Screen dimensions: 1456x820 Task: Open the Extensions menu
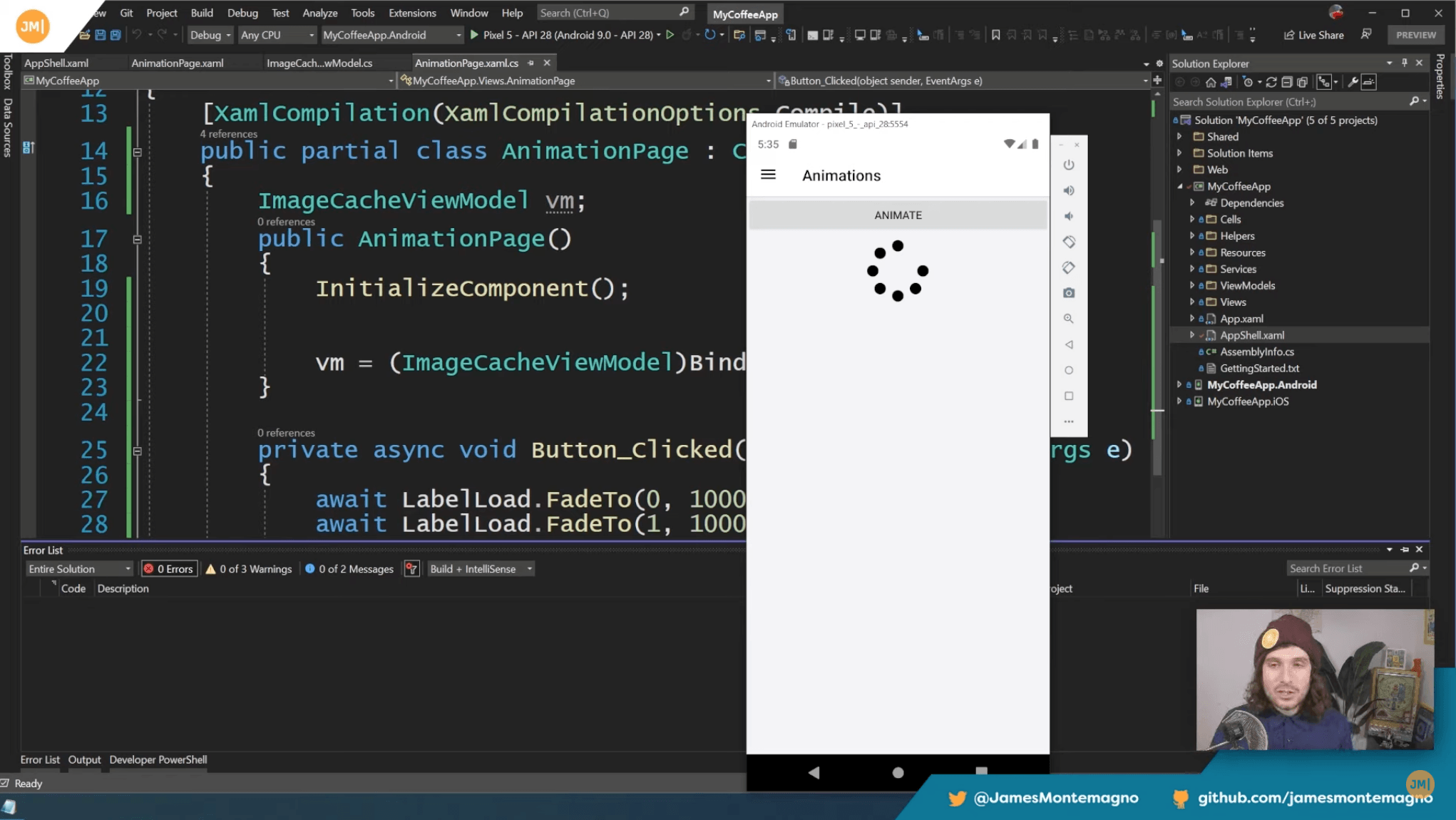click(x=412, y=13)
